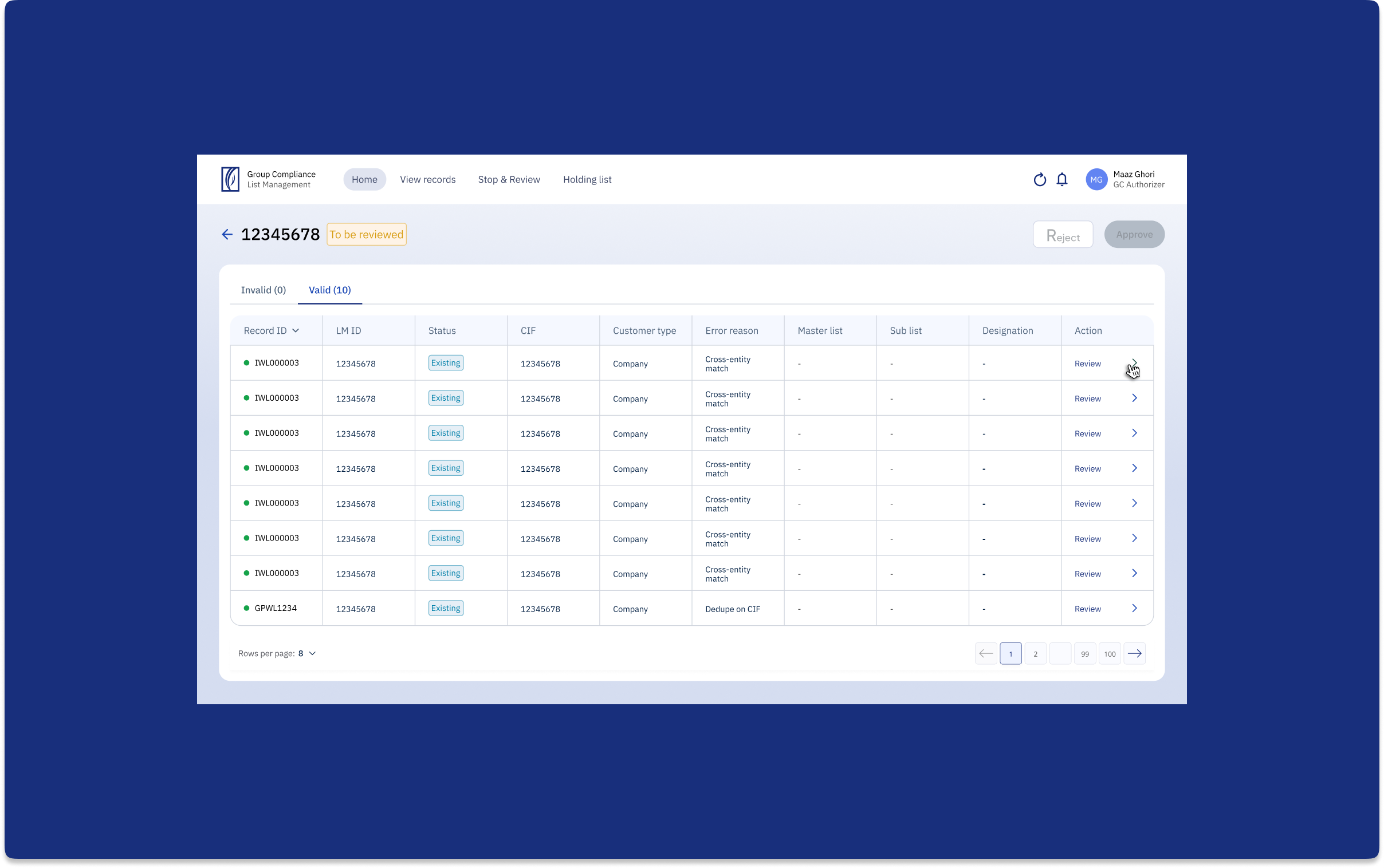Go to page 1 in pagination

pos(1010,653)
